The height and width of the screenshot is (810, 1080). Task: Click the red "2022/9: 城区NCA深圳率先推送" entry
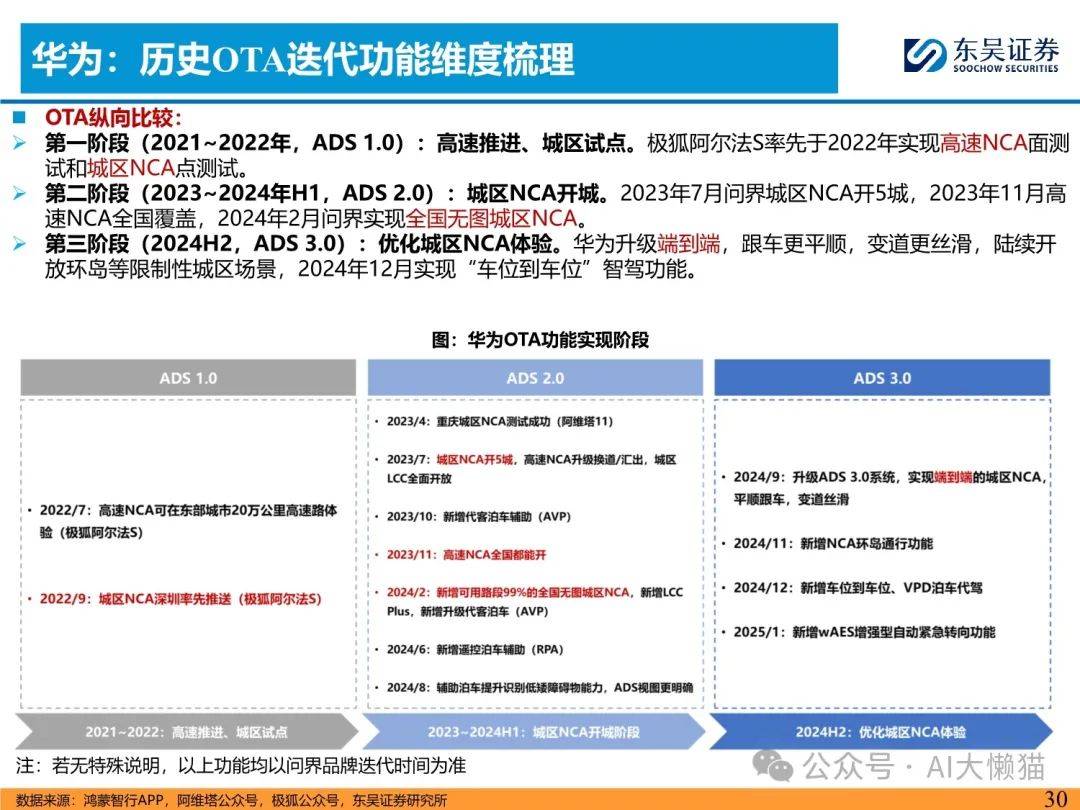tap(175, 599)
